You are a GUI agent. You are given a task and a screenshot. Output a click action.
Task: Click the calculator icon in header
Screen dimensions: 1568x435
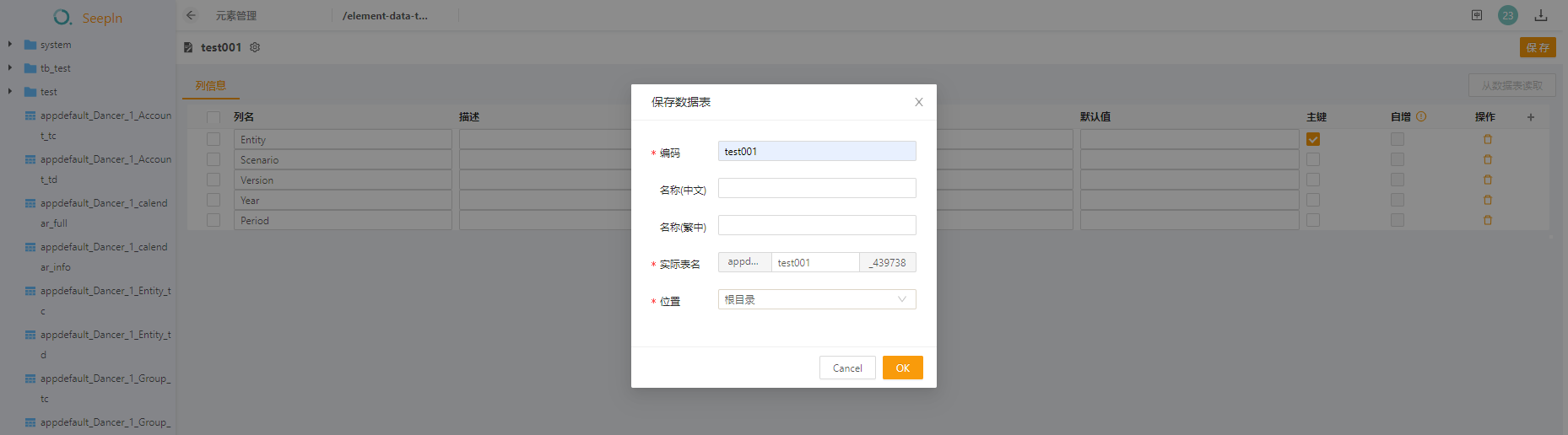pyautogui.click(x=1477, y=15)
